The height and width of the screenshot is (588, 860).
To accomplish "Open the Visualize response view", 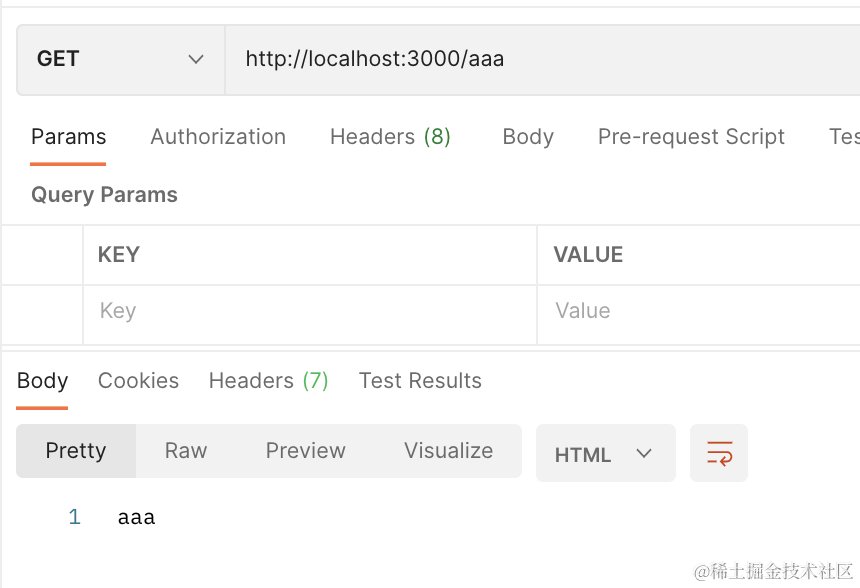I will [448, 451].
